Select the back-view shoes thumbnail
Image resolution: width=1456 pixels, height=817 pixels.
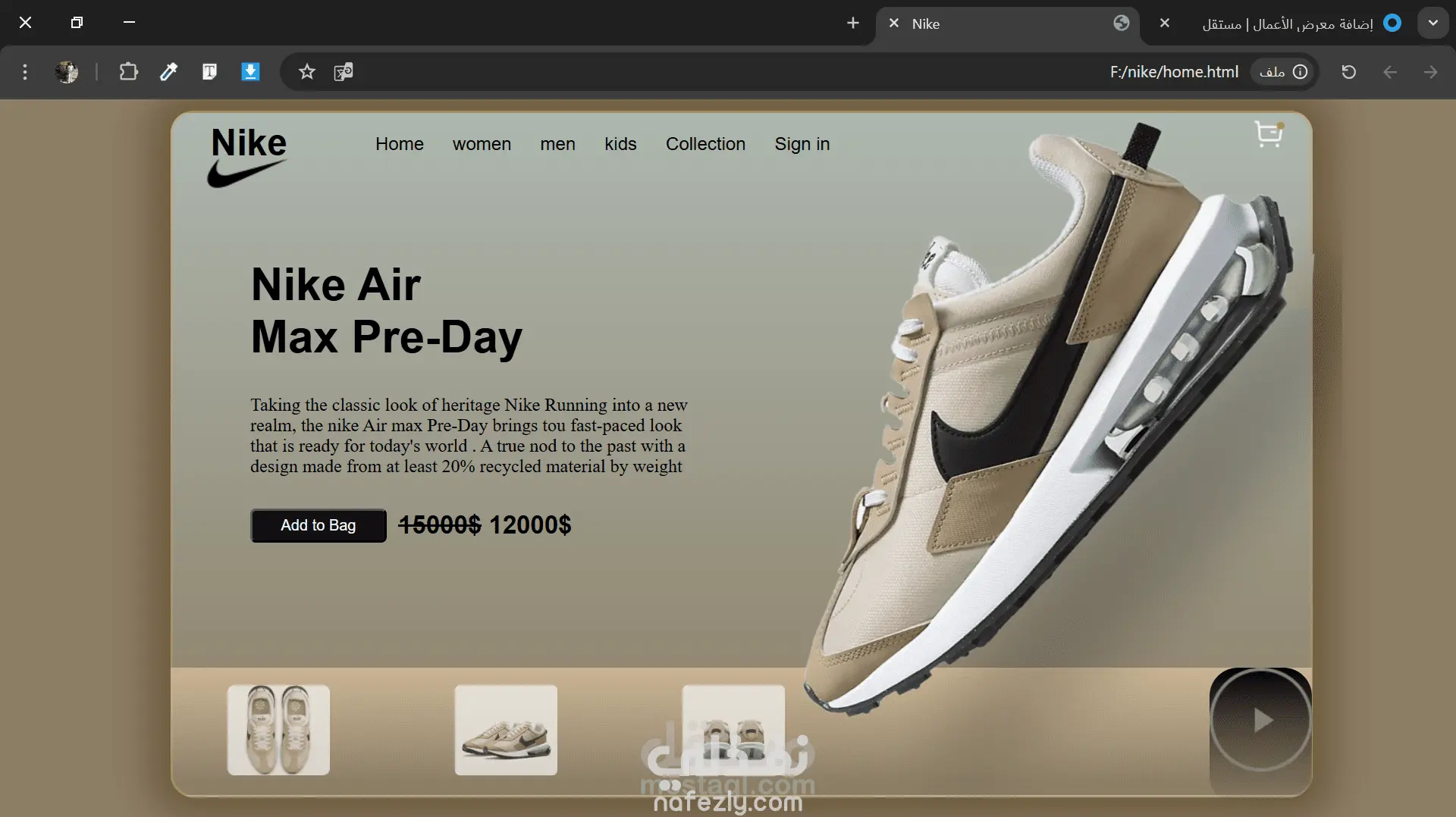click(733, 730)
